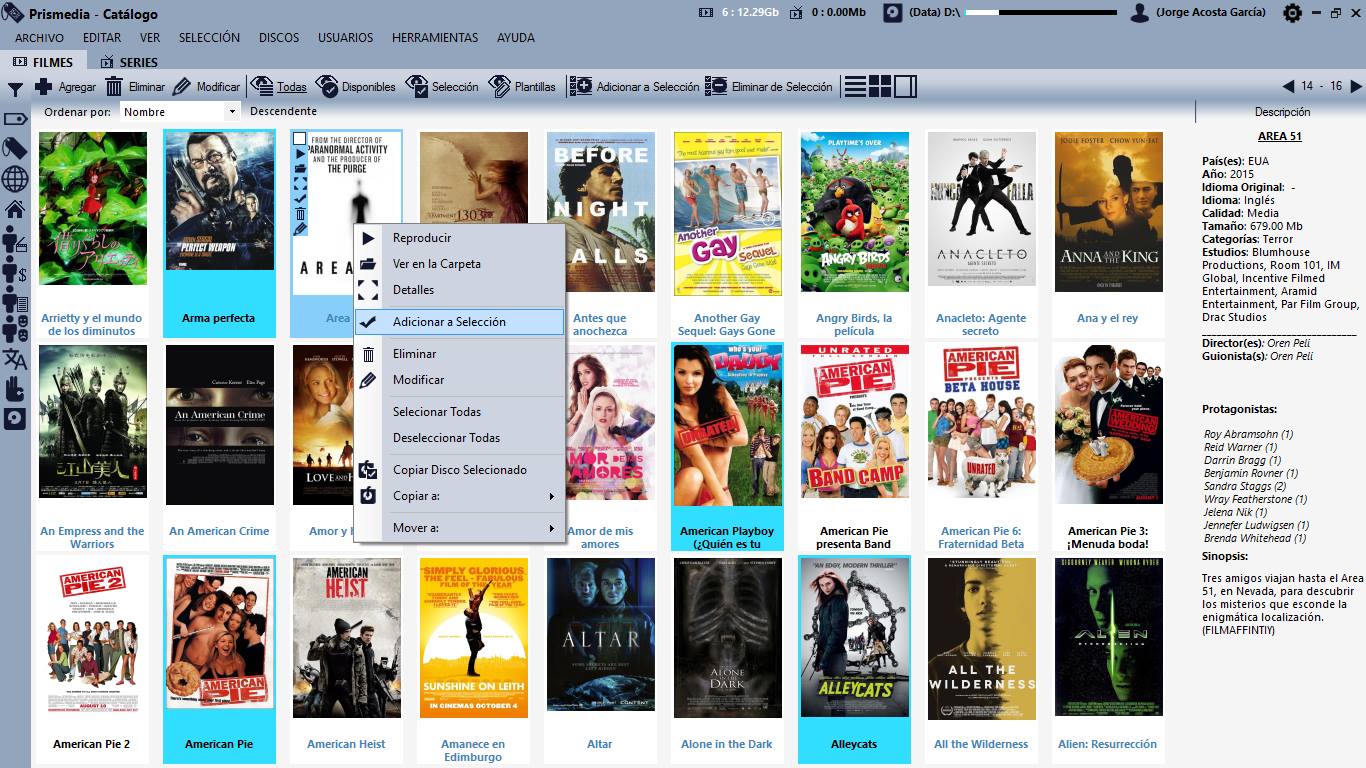This screenshot has height=768, width=1366.
Task: Click the D:\ disk usage bar
Action: [x=1041, y=13]
